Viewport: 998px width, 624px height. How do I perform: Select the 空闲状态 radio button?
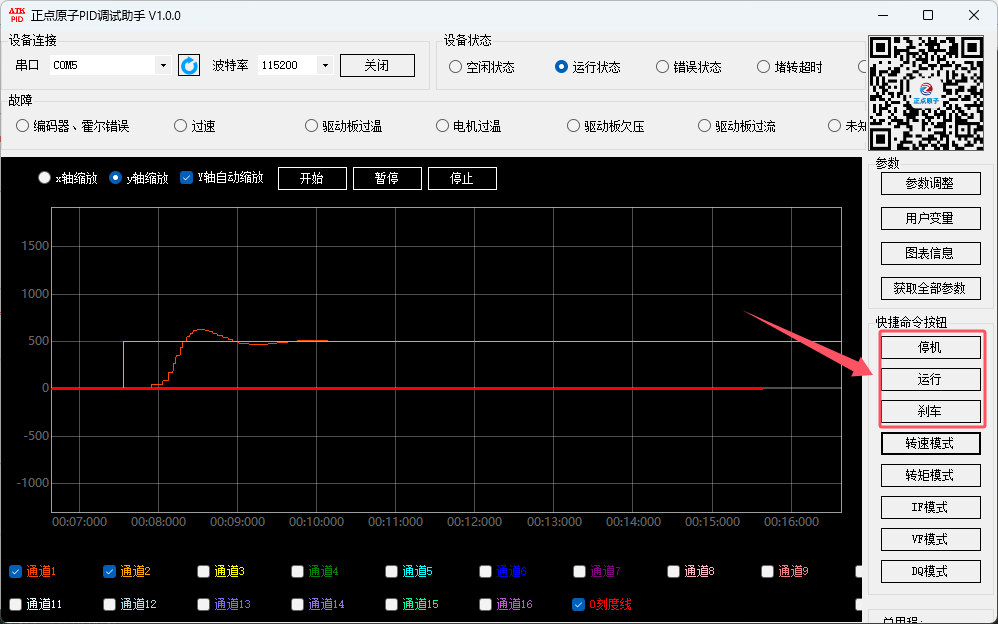(455, 67)
